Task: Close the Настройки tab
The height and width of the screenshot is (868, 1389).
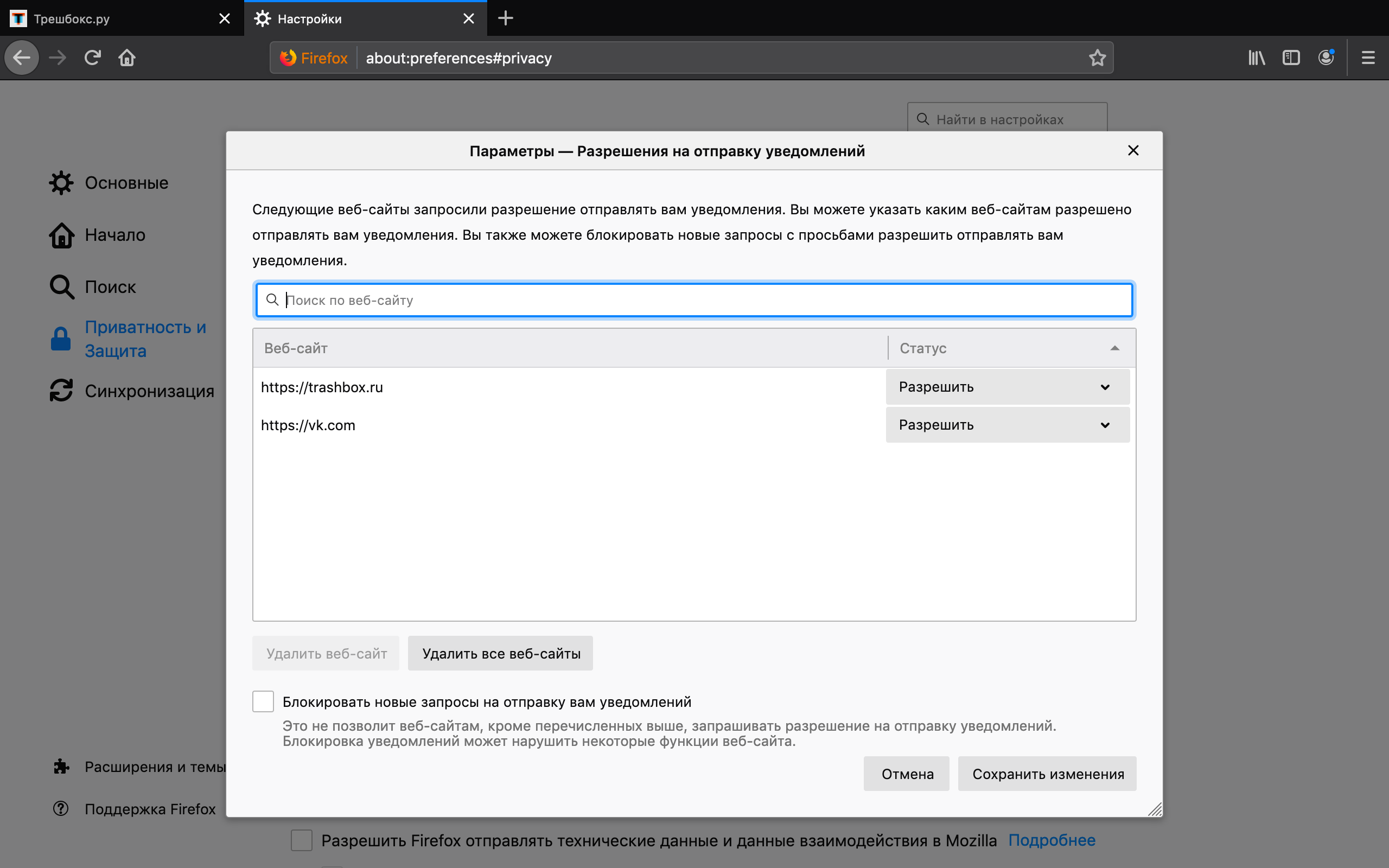Action: tap(468, 18)
